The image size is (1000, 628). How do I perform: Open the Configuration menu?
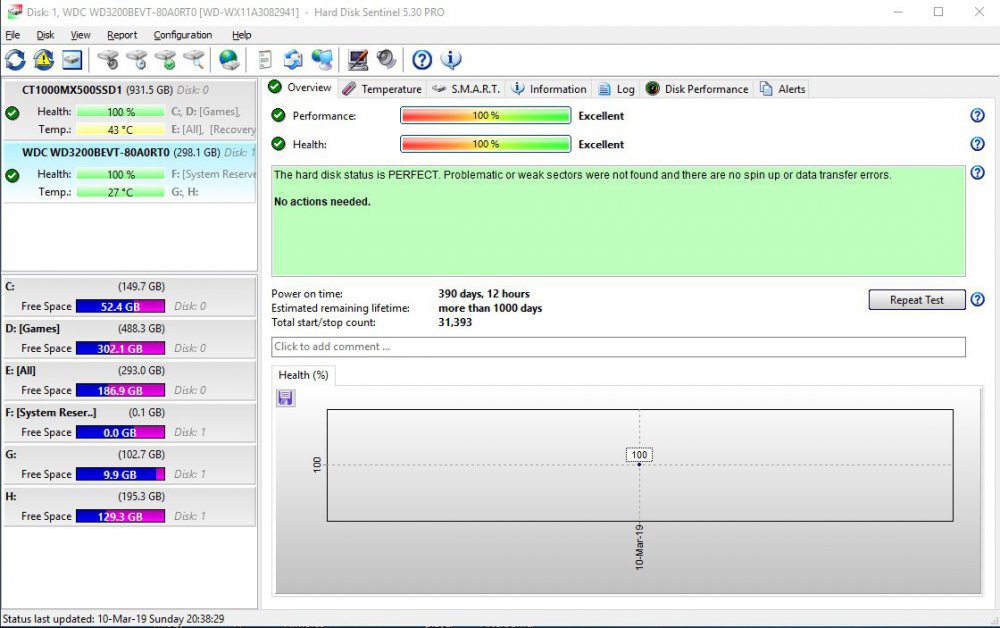pyautogui.click(x=182, y=35)
